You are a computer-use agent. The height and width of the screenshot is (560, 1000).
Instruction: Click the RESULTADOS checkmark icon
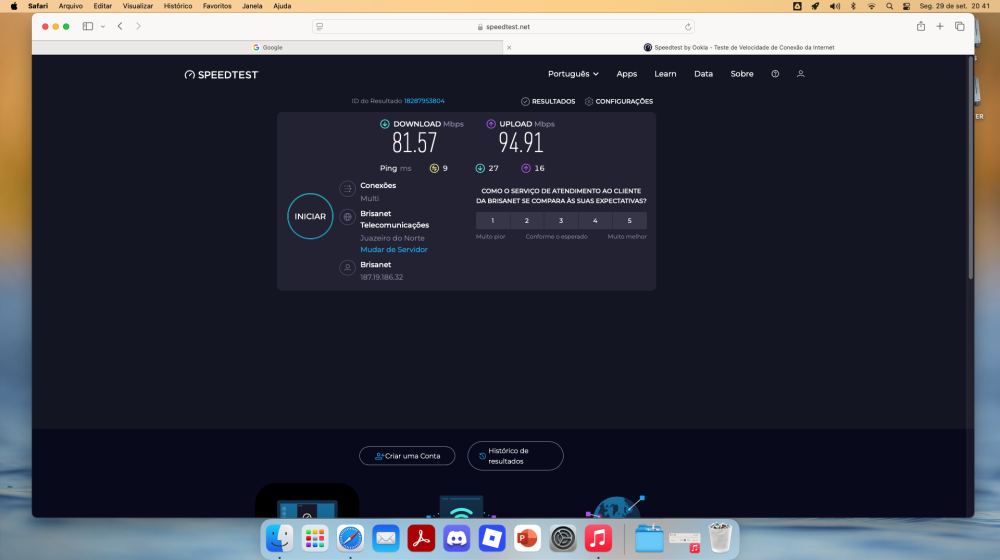coord(525,101)
